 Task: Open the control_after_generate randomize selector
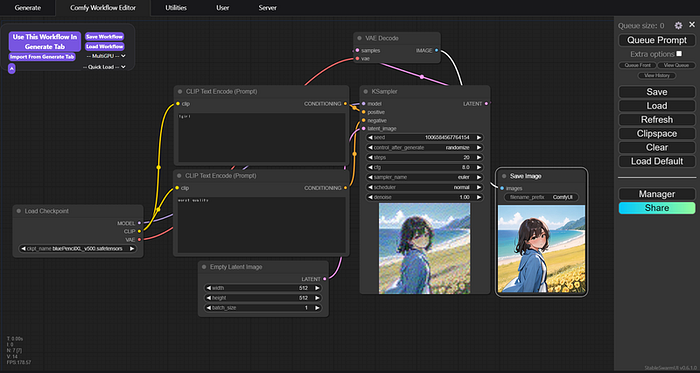[x=425, y=148]
